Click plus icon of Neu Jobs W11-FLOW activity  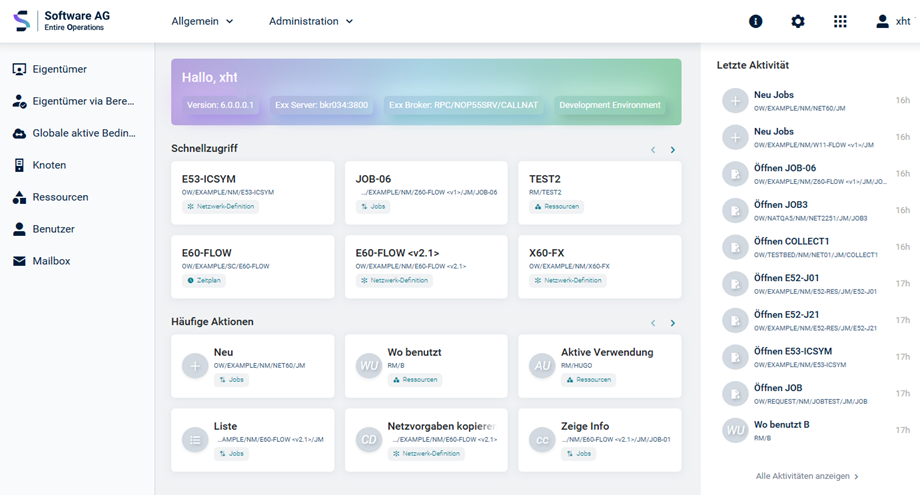pos(735,138)
